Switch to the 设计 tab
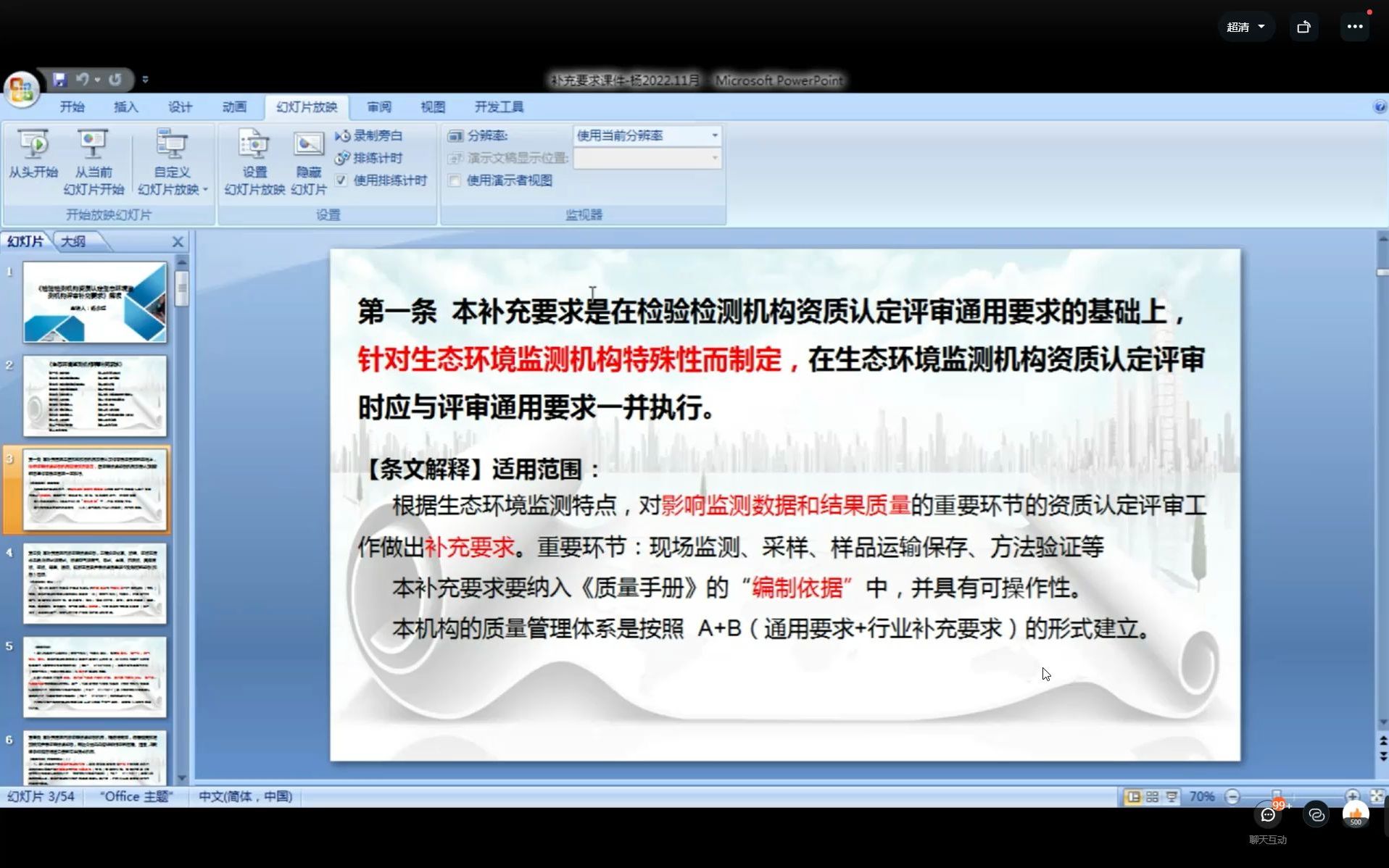The image size is (1389, 868). click(x=180, y=107)
